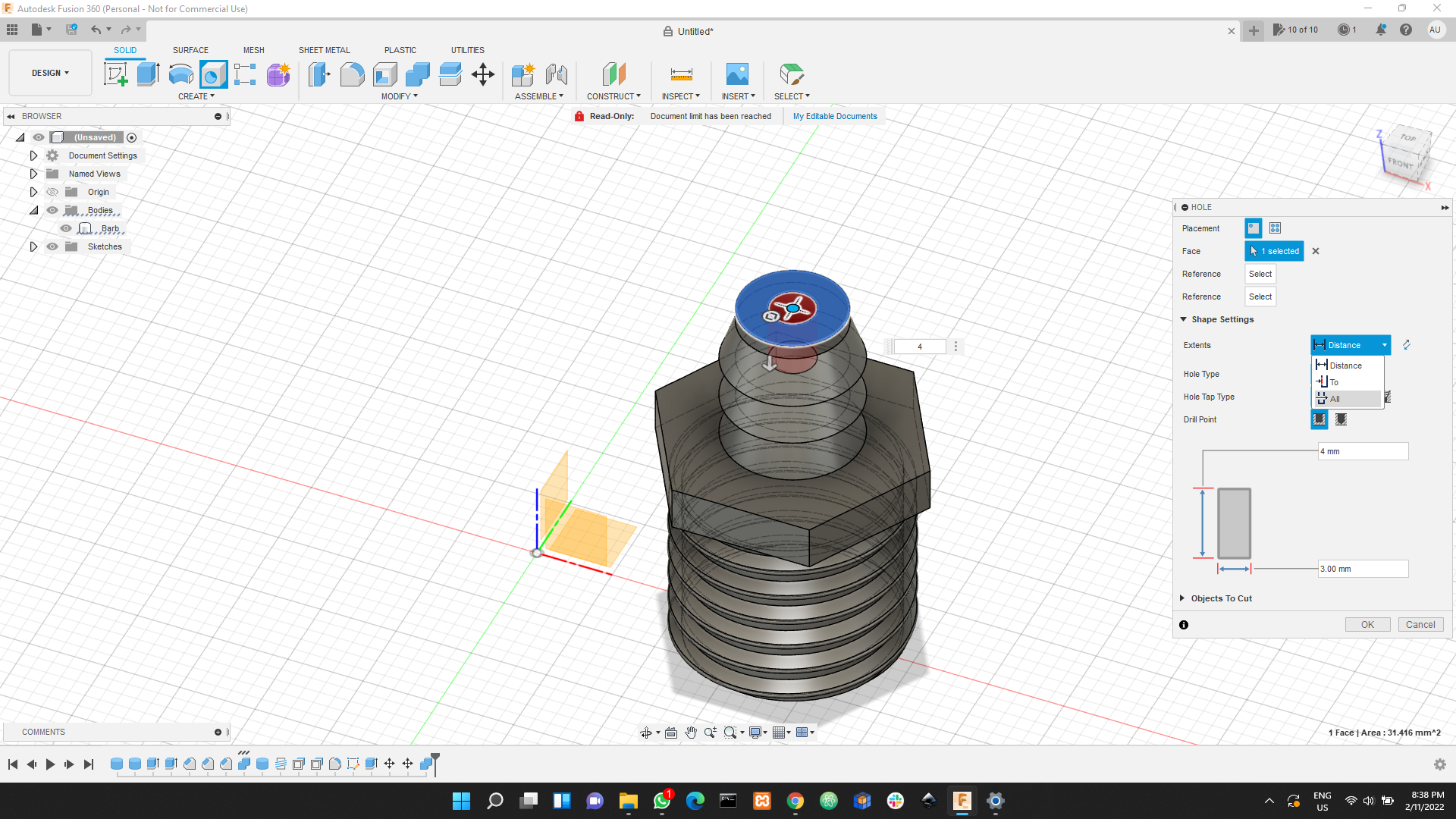Activate the Extrude tool
The image size is (1456, 819).
pyautogui.click(x=147, y=74)
